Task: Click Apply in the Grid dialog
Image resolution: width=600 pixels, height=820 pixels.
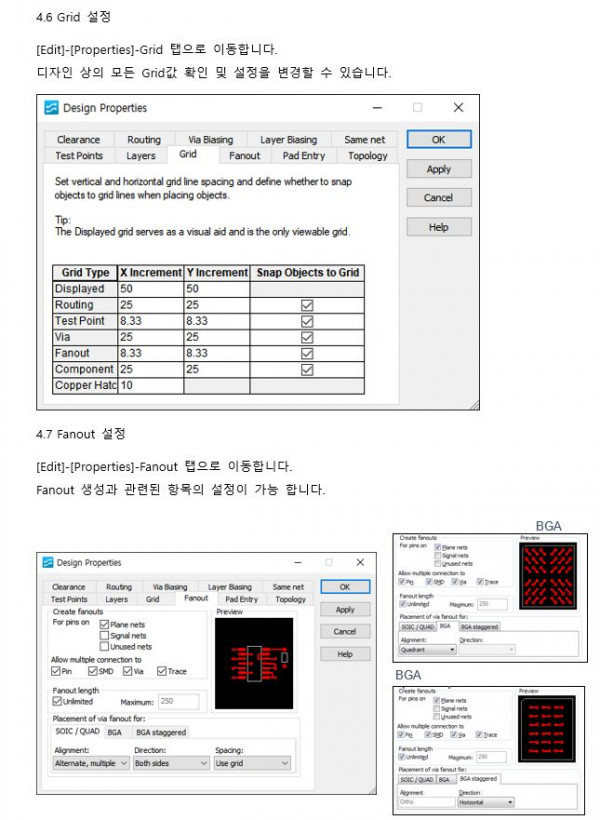Action: point(439,169)
